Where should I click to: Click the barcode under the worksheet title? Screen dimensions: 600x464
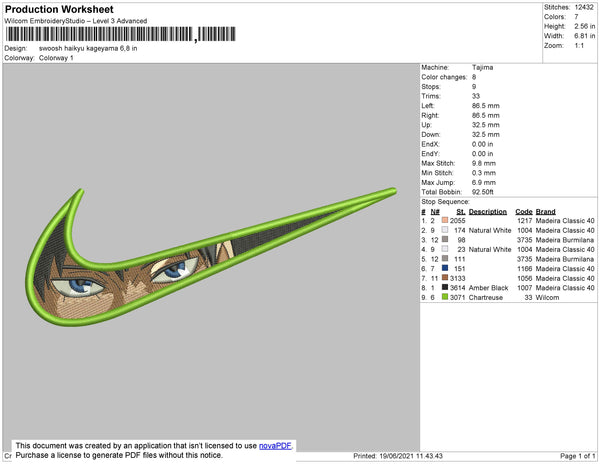pos(121,34)
